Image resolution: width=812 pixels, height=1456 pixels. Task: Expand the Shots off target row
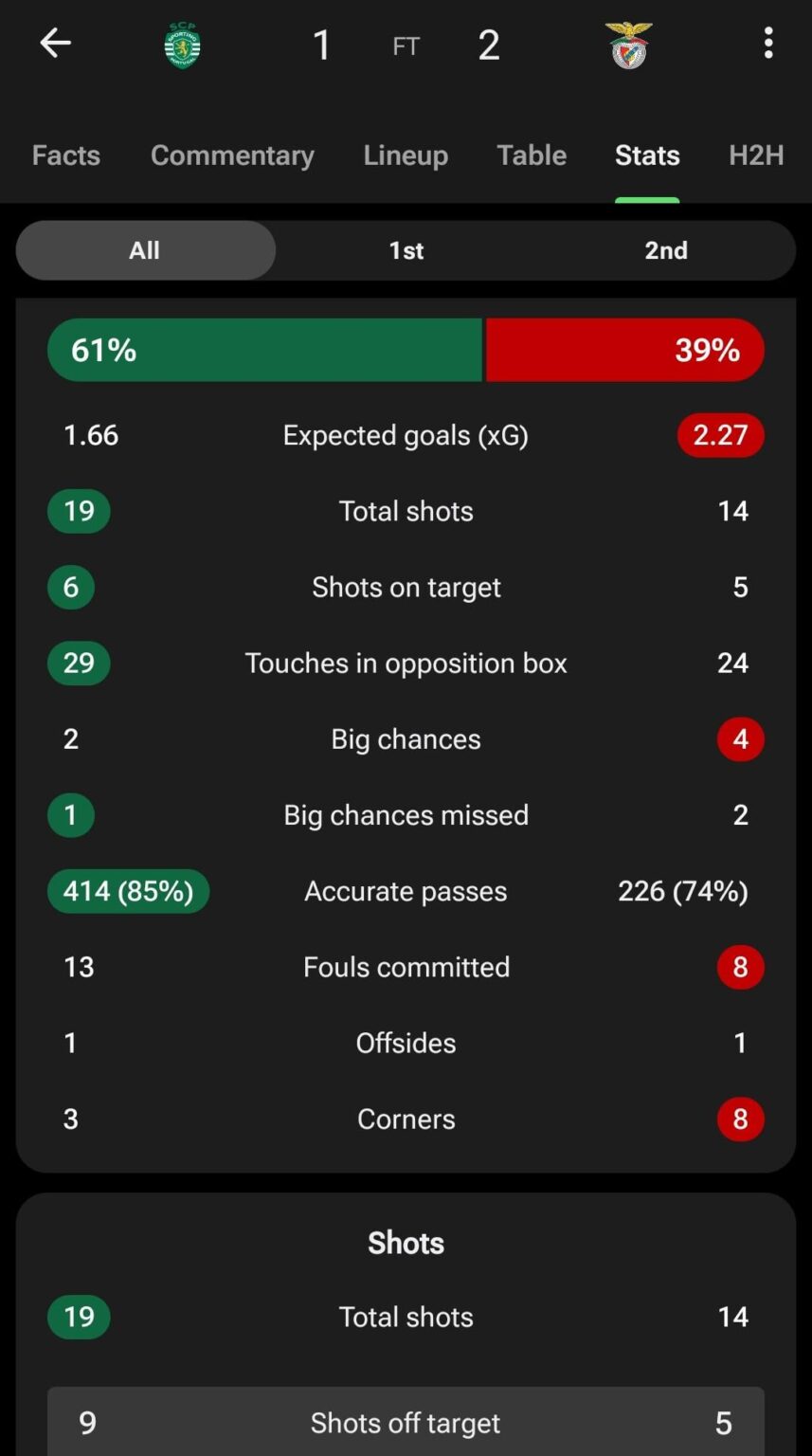coord(406,1422)
